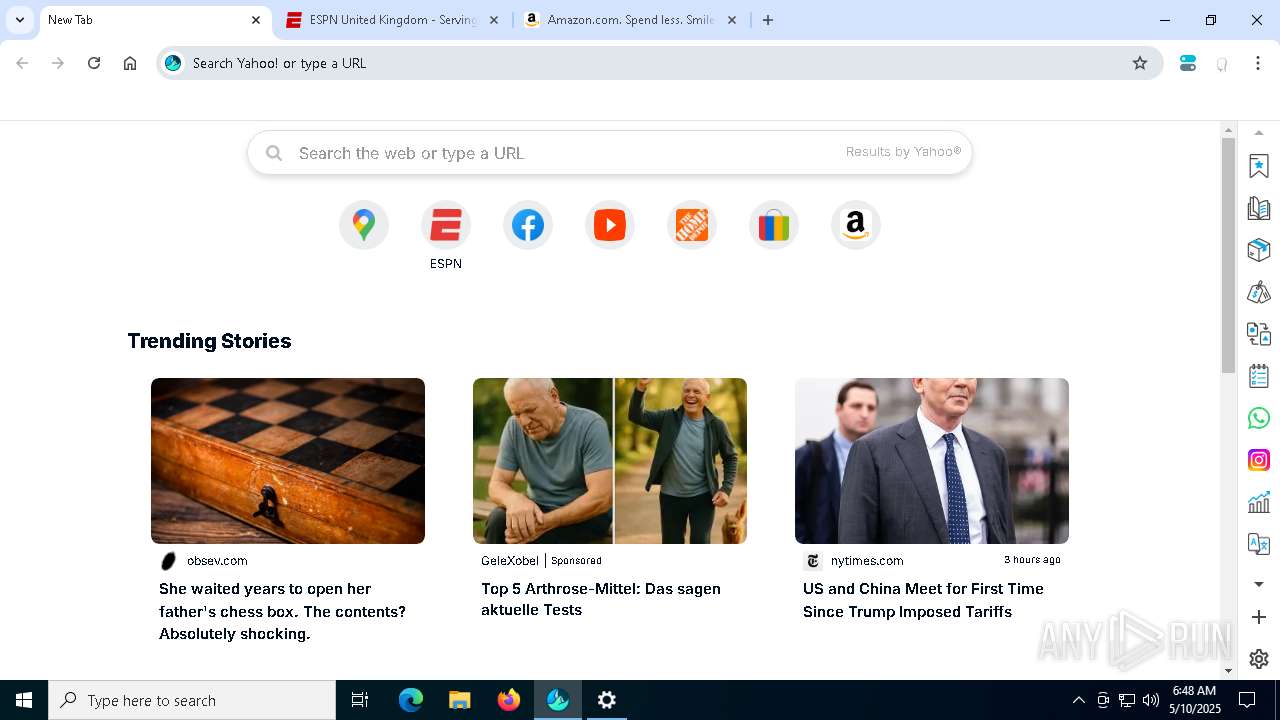Image resolution: width=1280 pixels, height=720 pixels.
Task: Show hidden system tray icons
Action: click(1078, 700)
